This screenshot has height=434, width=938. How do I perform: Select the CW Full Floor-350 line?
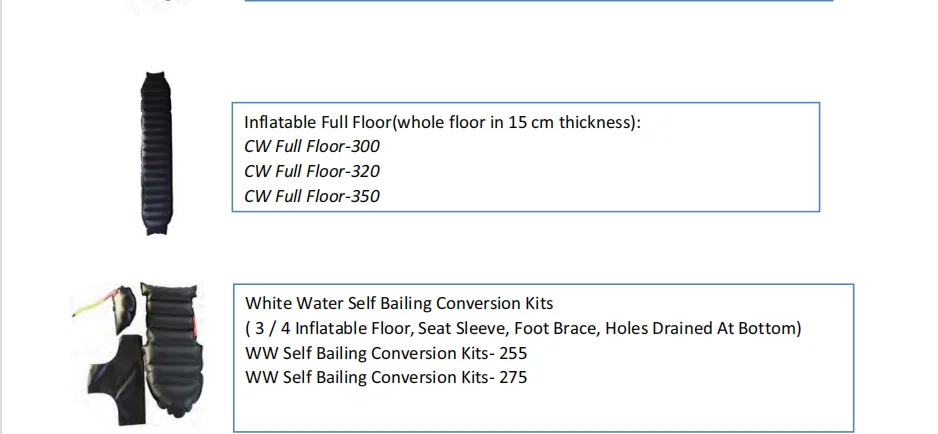tap(312, 196)
